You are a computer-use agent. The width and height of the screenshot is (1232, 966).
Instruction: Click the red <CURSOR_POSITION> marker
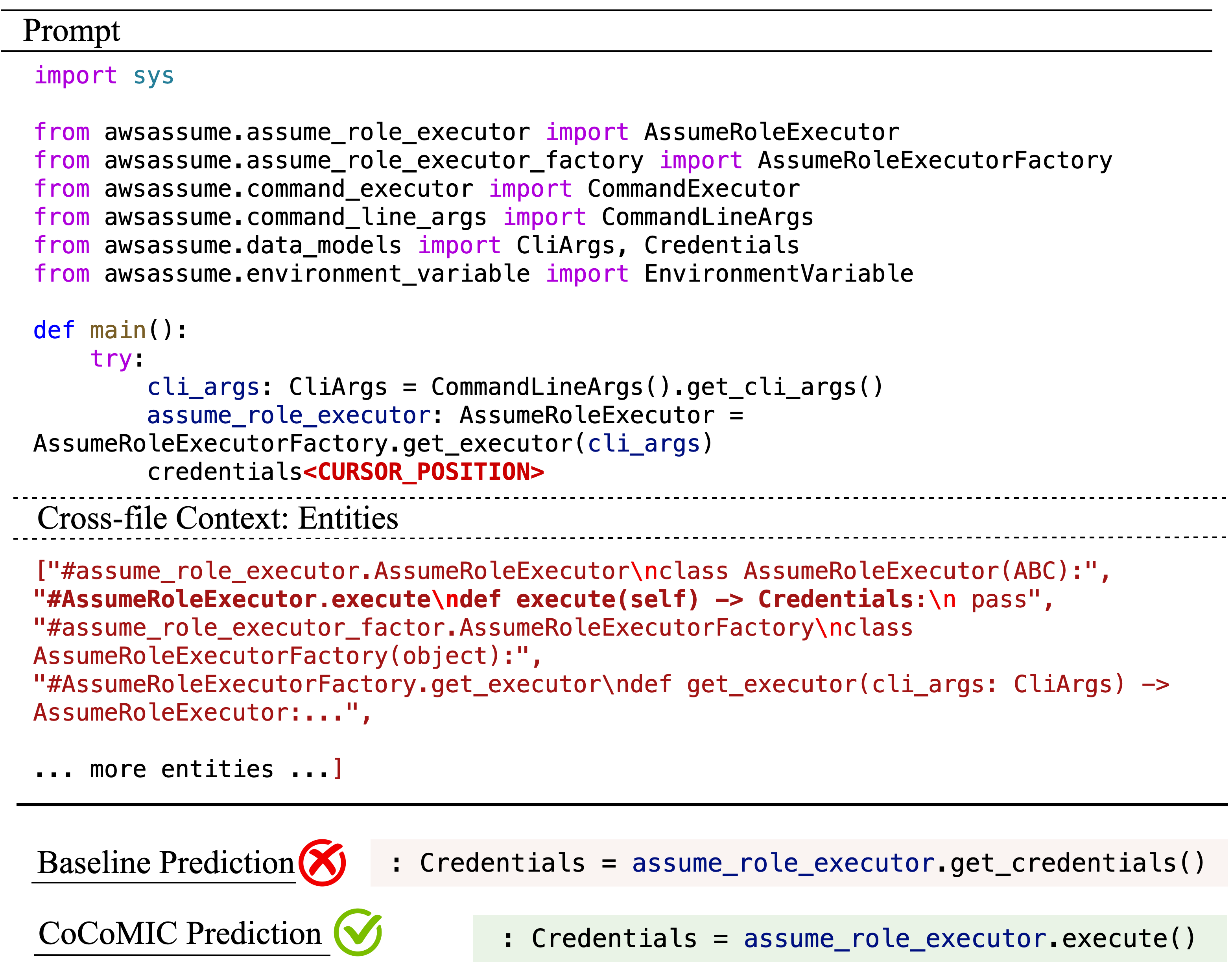pos(424,472)
